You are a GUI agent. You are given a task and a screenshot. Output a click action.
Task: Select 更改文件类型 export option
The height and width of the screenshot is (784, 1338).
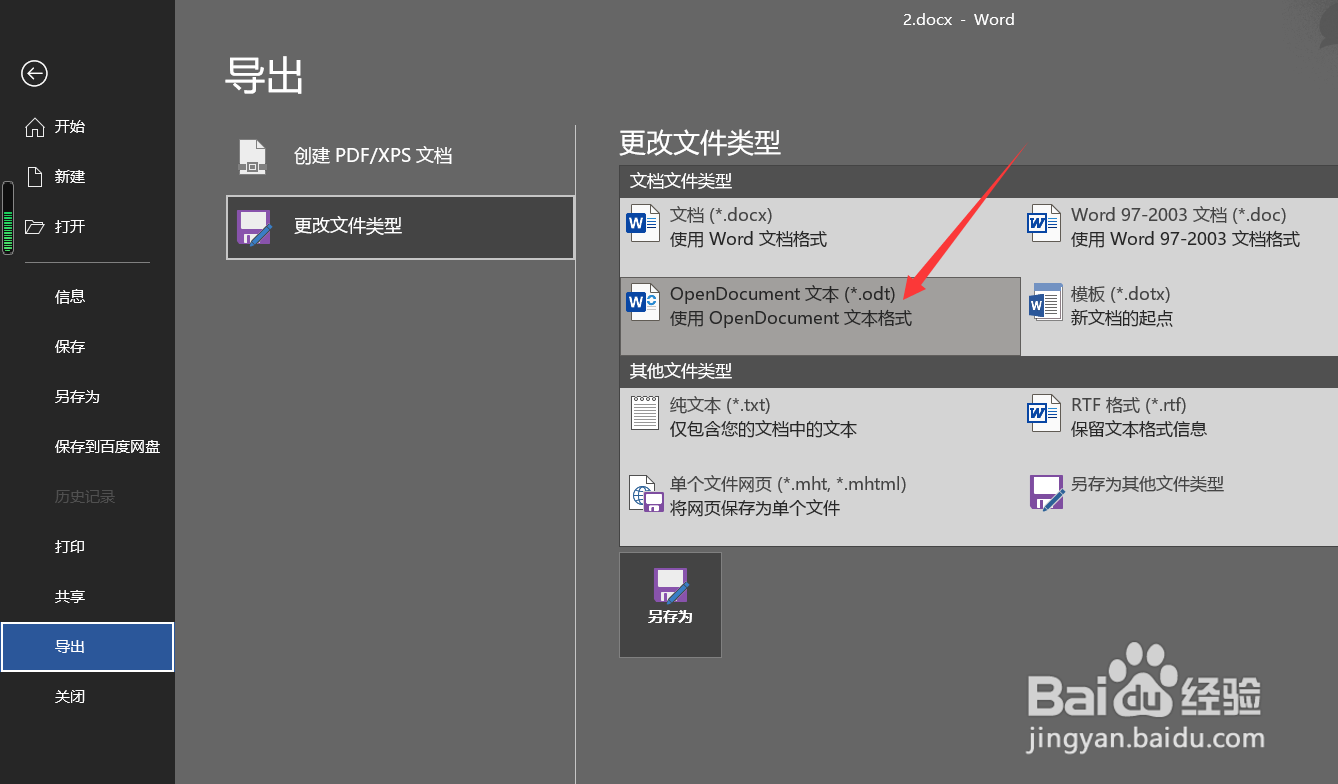click(400, 227)
